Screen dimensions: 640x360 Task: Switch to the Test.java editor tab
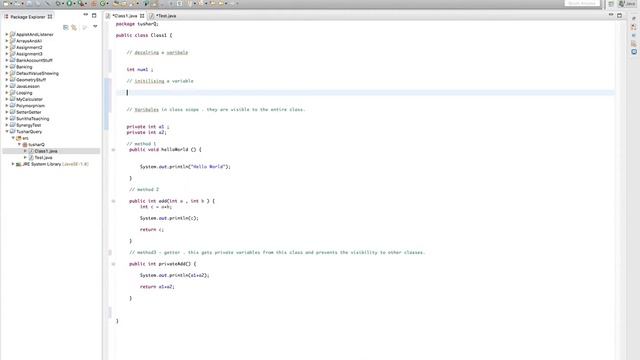[x=163, y=16]
